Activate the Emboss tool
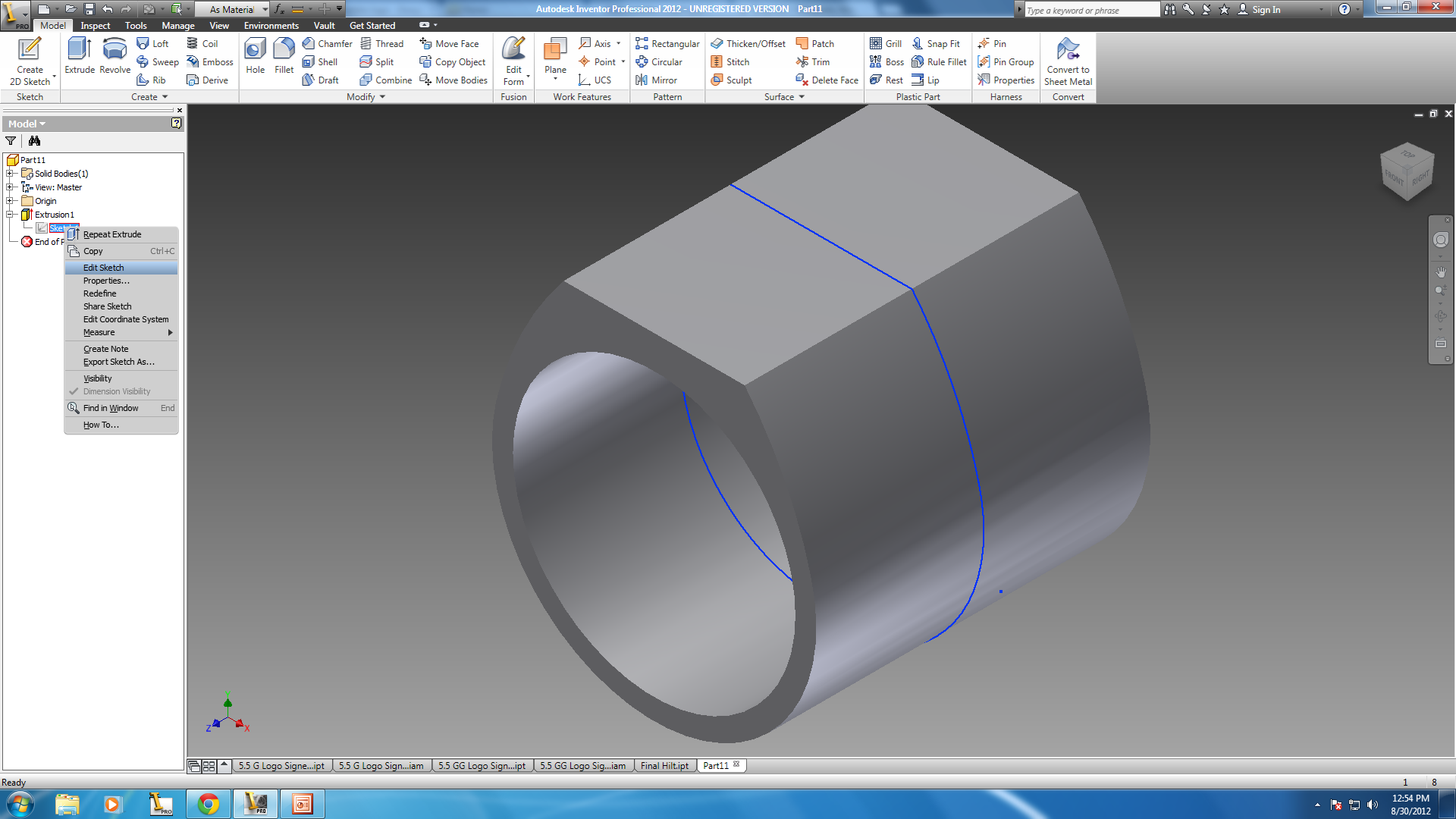This screenshot has width=1456, height=819. (209, 61)
